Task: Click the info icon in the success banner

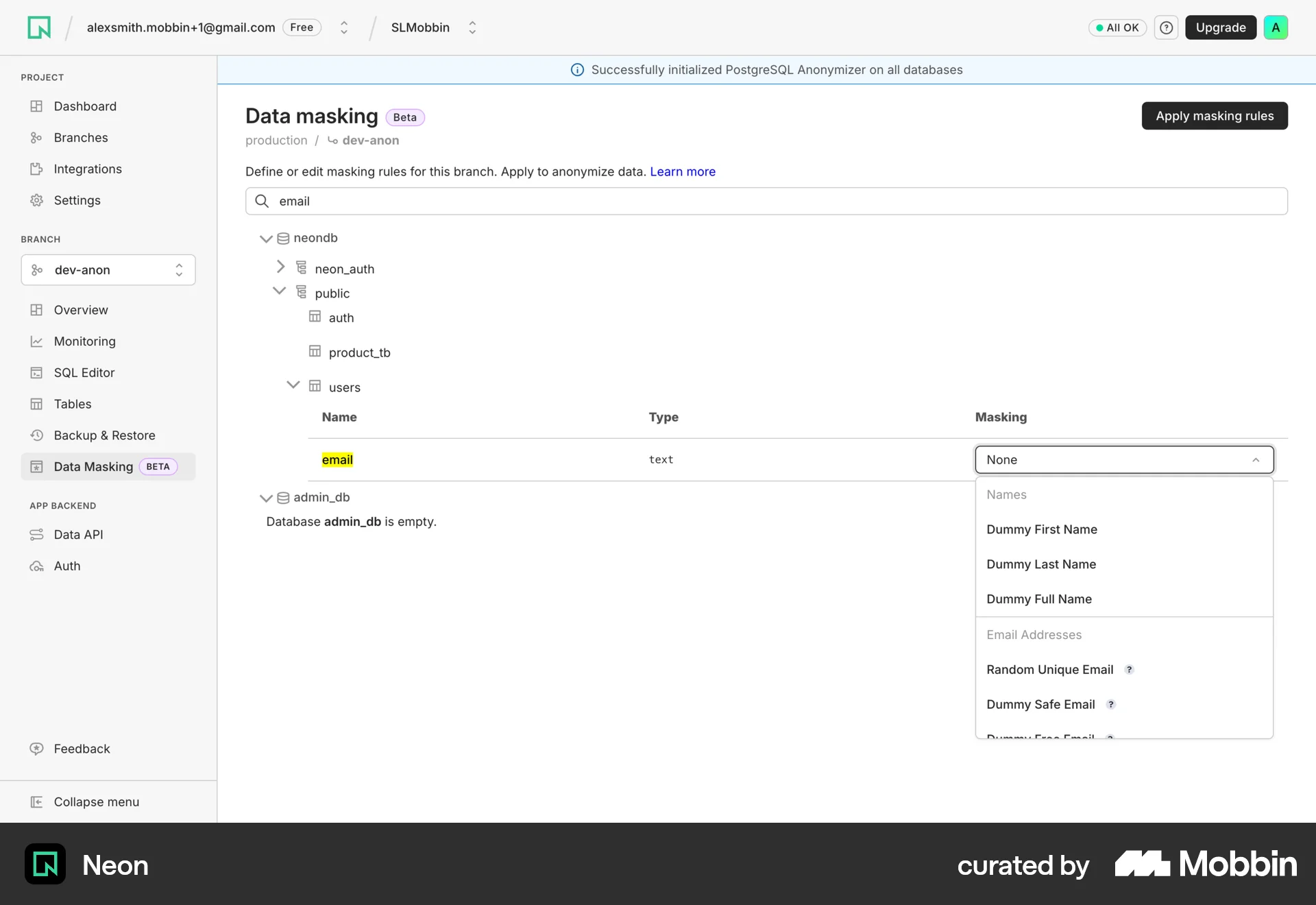Action: [577, 70]
